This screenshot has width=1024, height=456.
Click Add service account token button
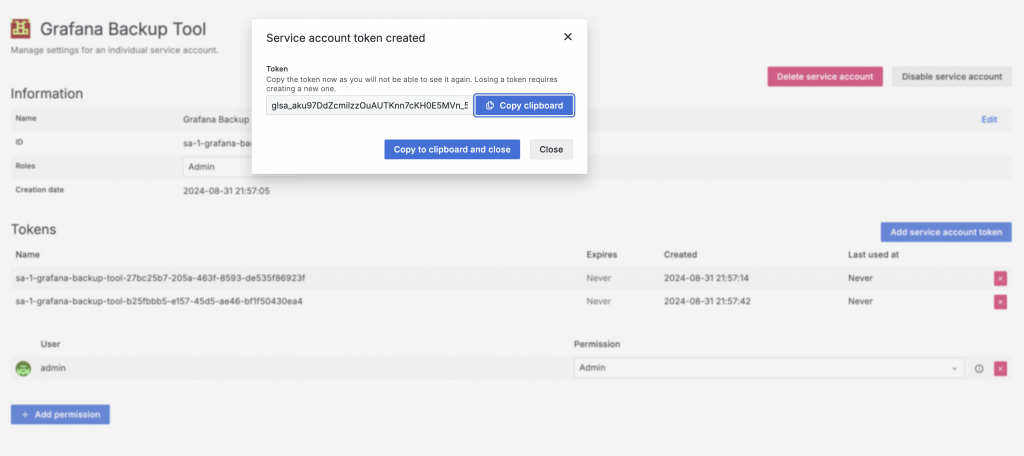point(946,232)
